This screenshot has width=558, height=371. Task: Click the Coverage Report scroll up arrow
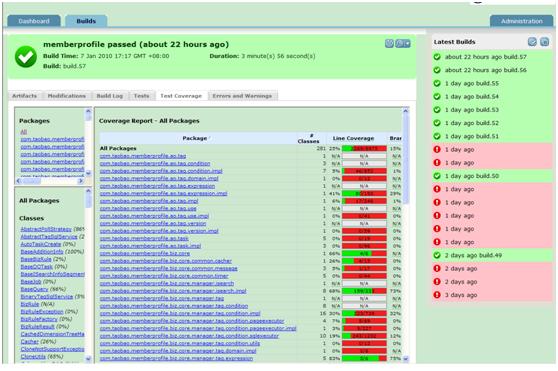click(x=405, y=111)
